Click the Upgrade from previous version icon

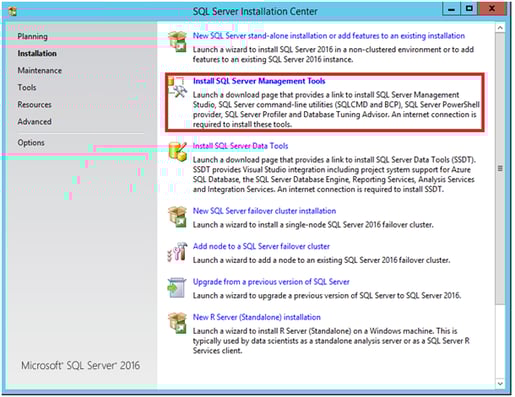(177, 287)
